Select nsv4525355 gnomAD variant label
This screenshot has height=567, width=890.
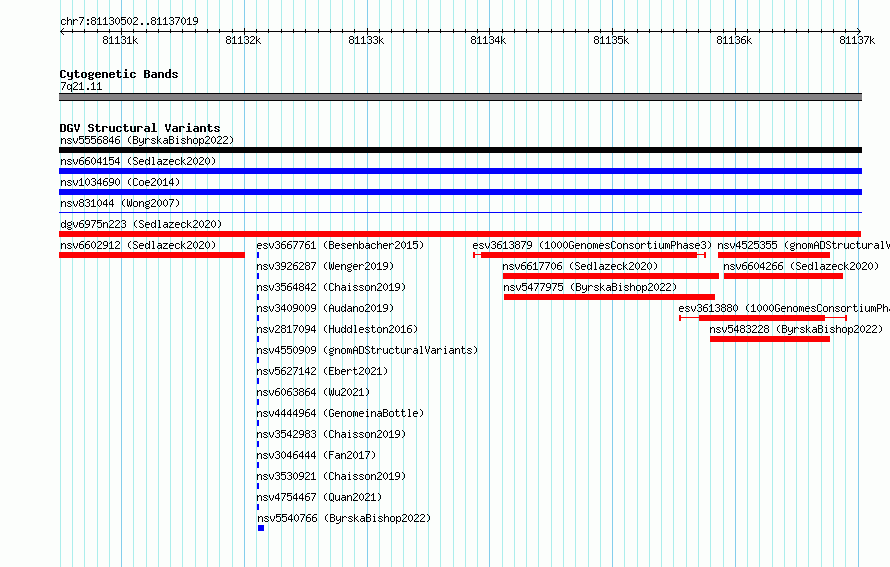coord(803,245)
